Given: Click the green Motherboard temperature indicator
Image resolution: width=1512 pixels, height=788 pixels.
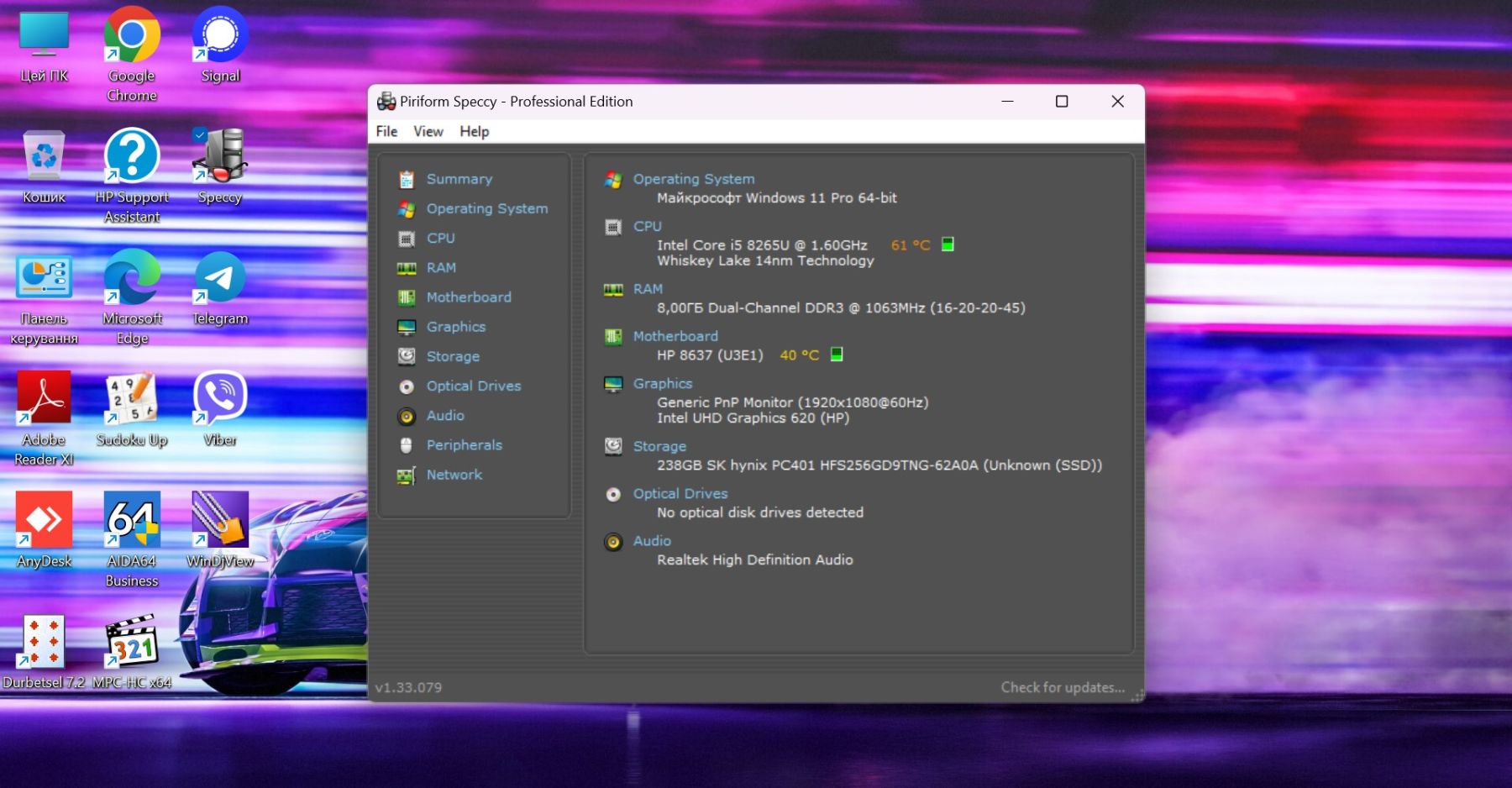Looking at the screenshot, I should tap(837, 355).
